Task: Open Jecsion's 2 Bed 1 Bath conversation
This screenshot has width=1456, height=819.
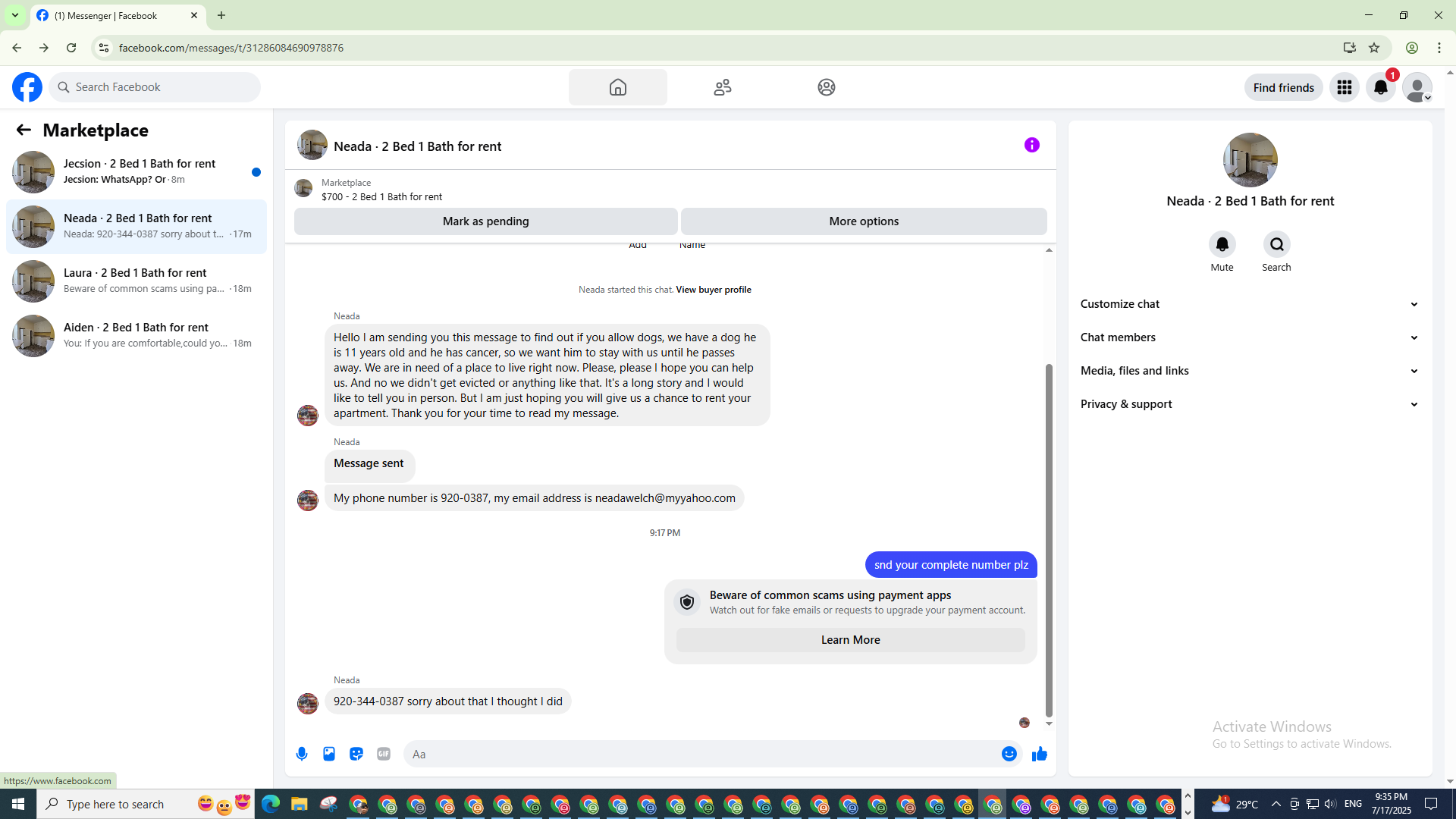Action: point(136,172)
